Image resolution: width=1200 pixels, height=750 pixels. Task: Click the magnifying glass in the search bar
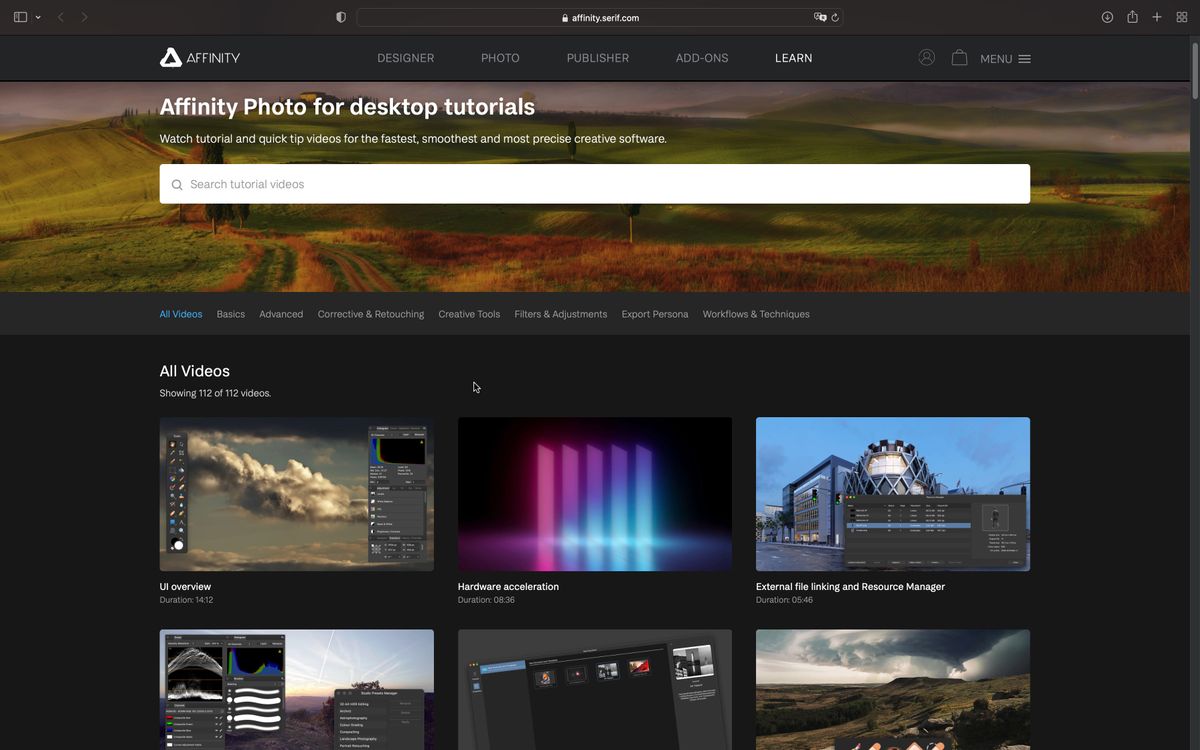point(176,184)
